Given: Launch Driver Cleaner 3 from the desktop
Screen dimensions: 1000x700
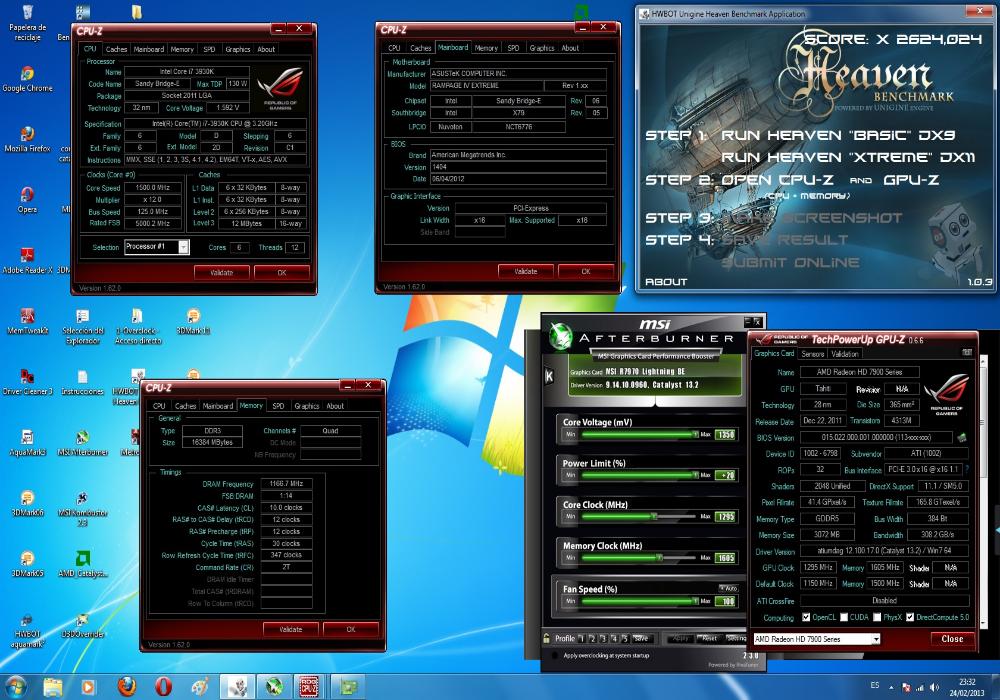Looking at the screenshot, I should [x=27, y=383].
